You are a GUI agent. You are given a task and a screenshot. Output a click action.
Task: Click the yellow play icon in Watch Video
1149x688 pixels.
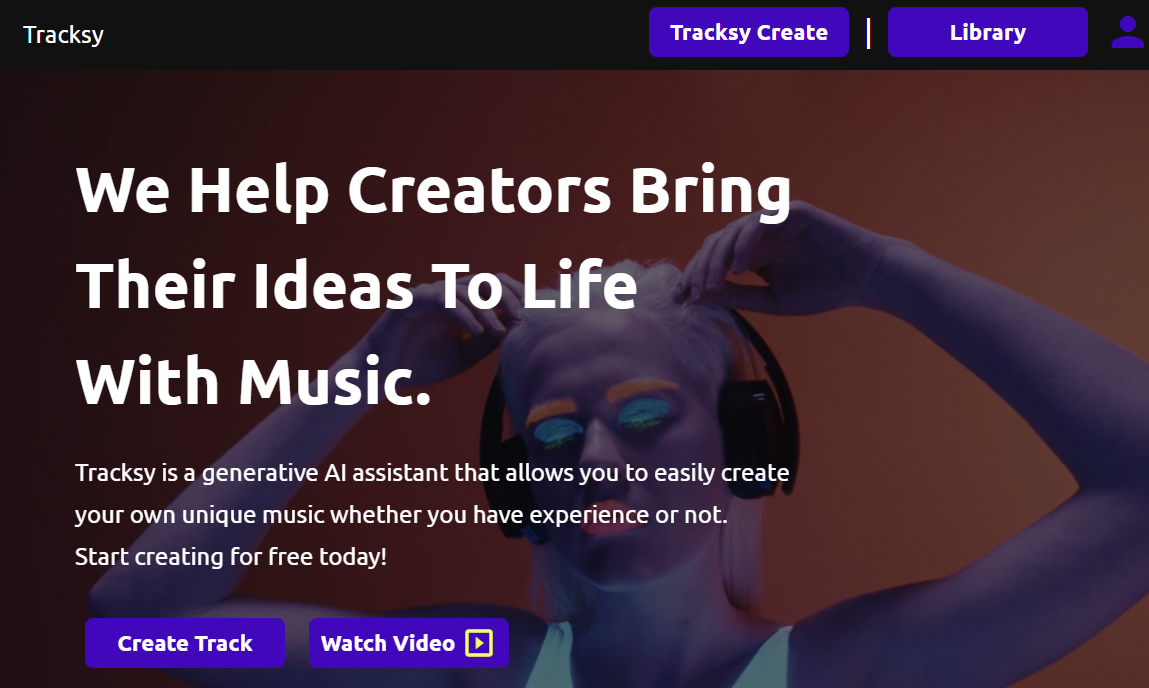point(479,643)
